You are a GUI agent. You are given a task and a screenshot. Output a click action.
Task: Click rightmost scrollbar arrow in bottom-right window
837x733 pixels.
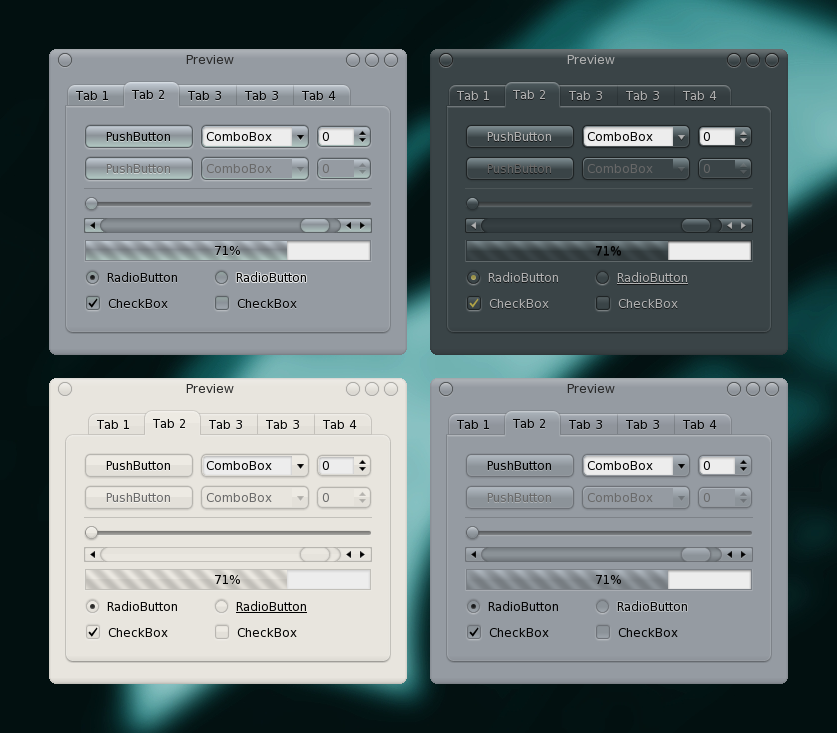[744, 555]
